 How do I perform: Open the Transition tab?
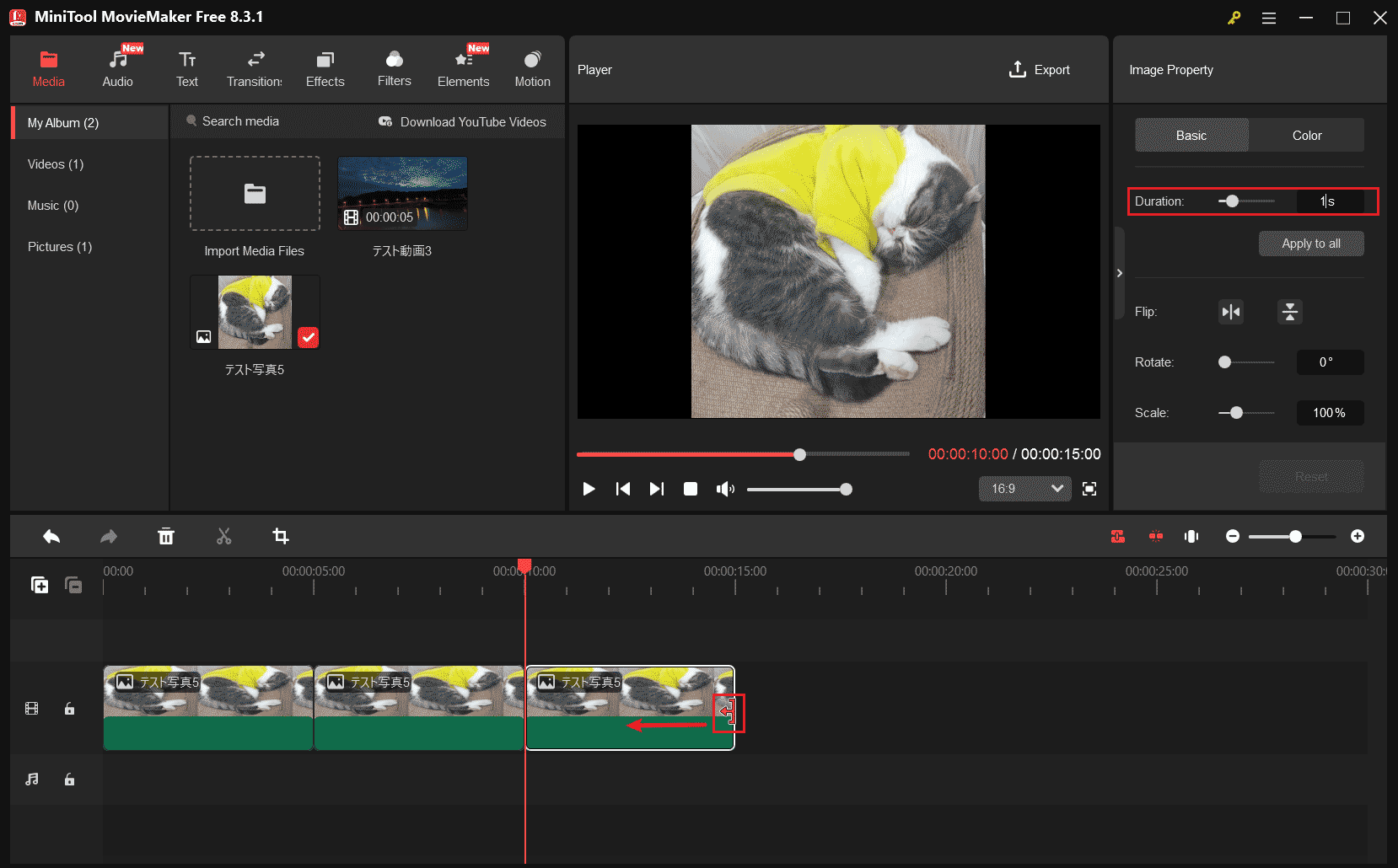(255, 69)
